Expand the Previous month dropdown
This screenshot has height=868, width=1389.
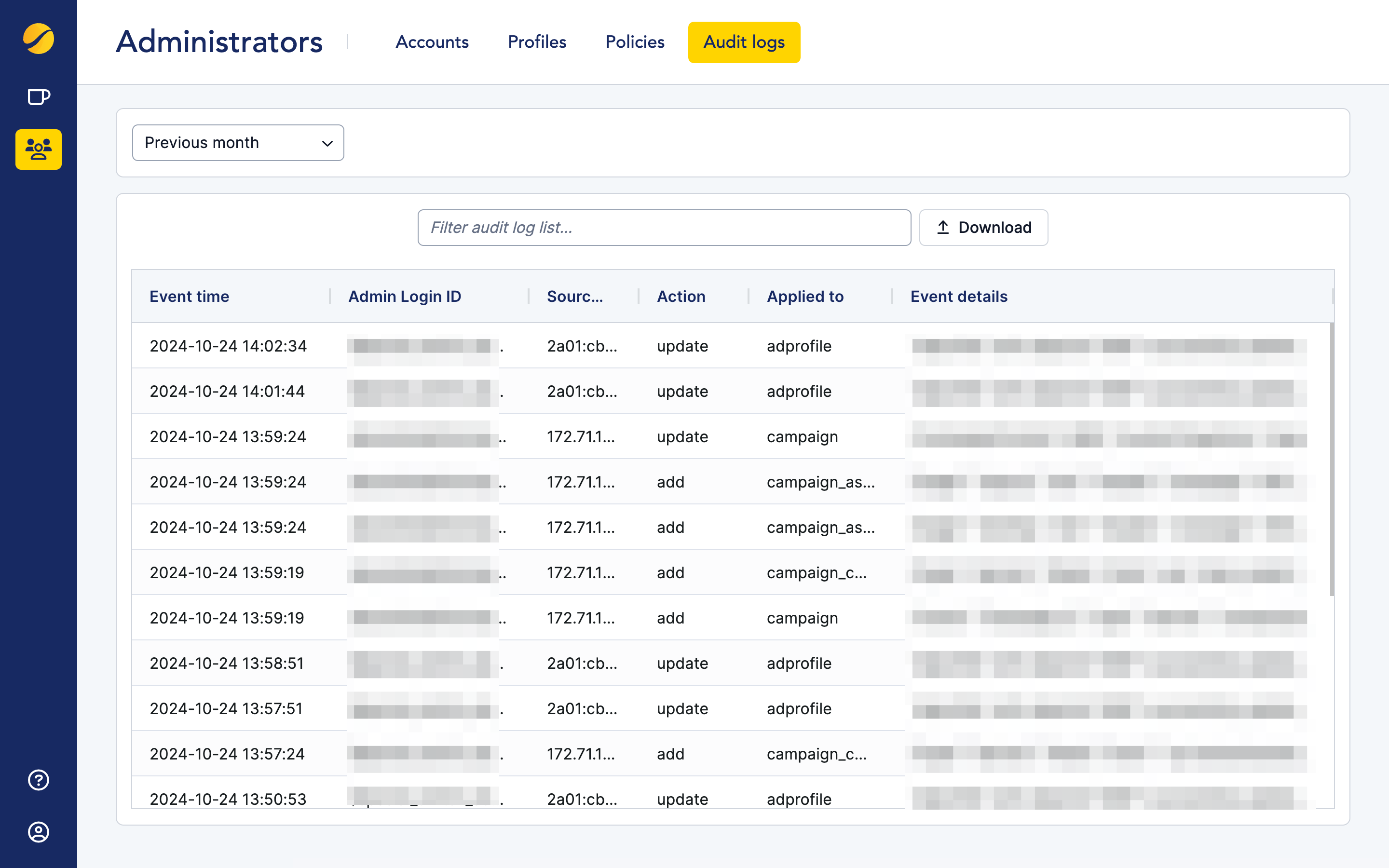coord(238,142)
